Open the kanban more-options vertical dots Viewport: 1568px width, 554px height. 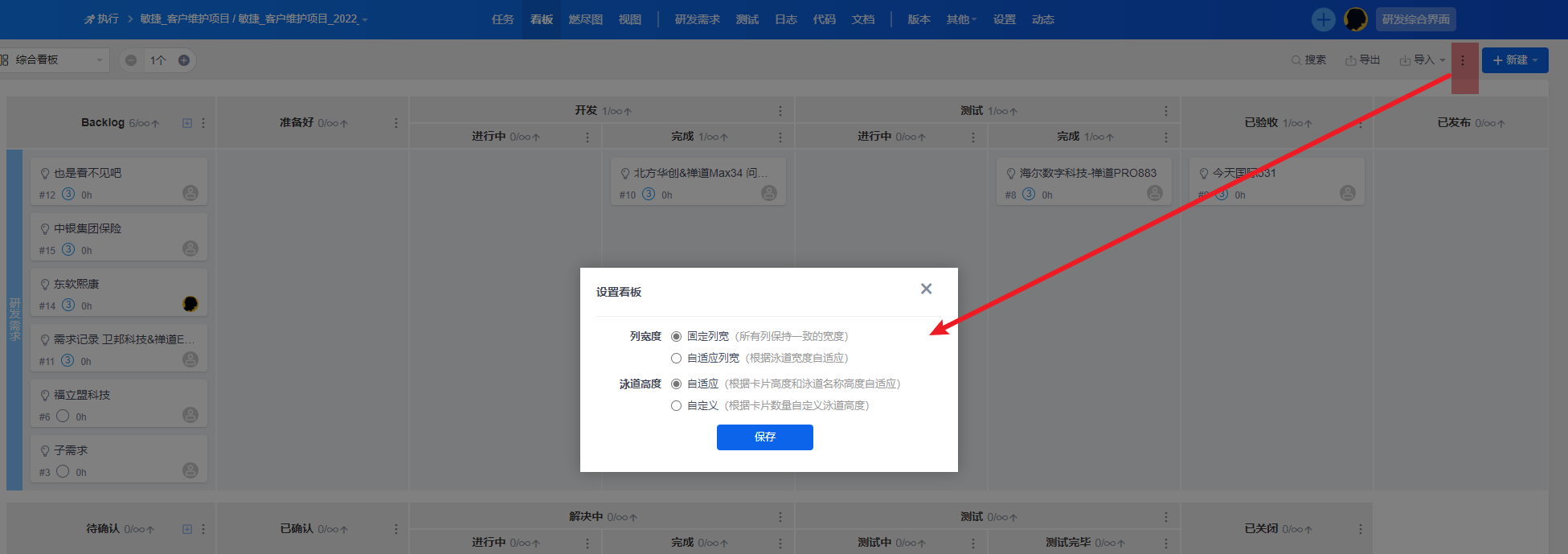1463,60
